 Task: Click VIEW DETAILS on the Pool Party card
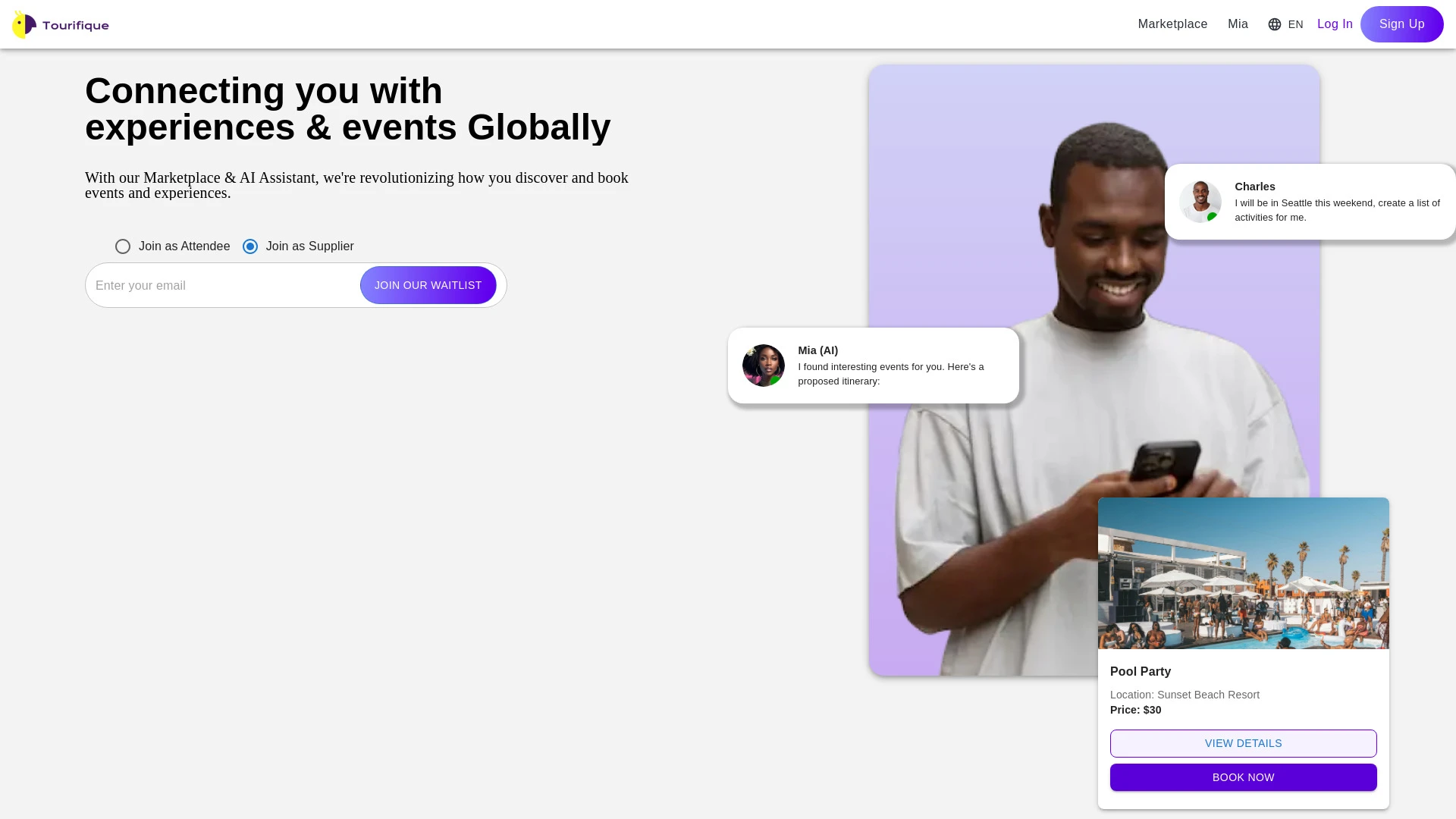click(x=1243, y=743)
